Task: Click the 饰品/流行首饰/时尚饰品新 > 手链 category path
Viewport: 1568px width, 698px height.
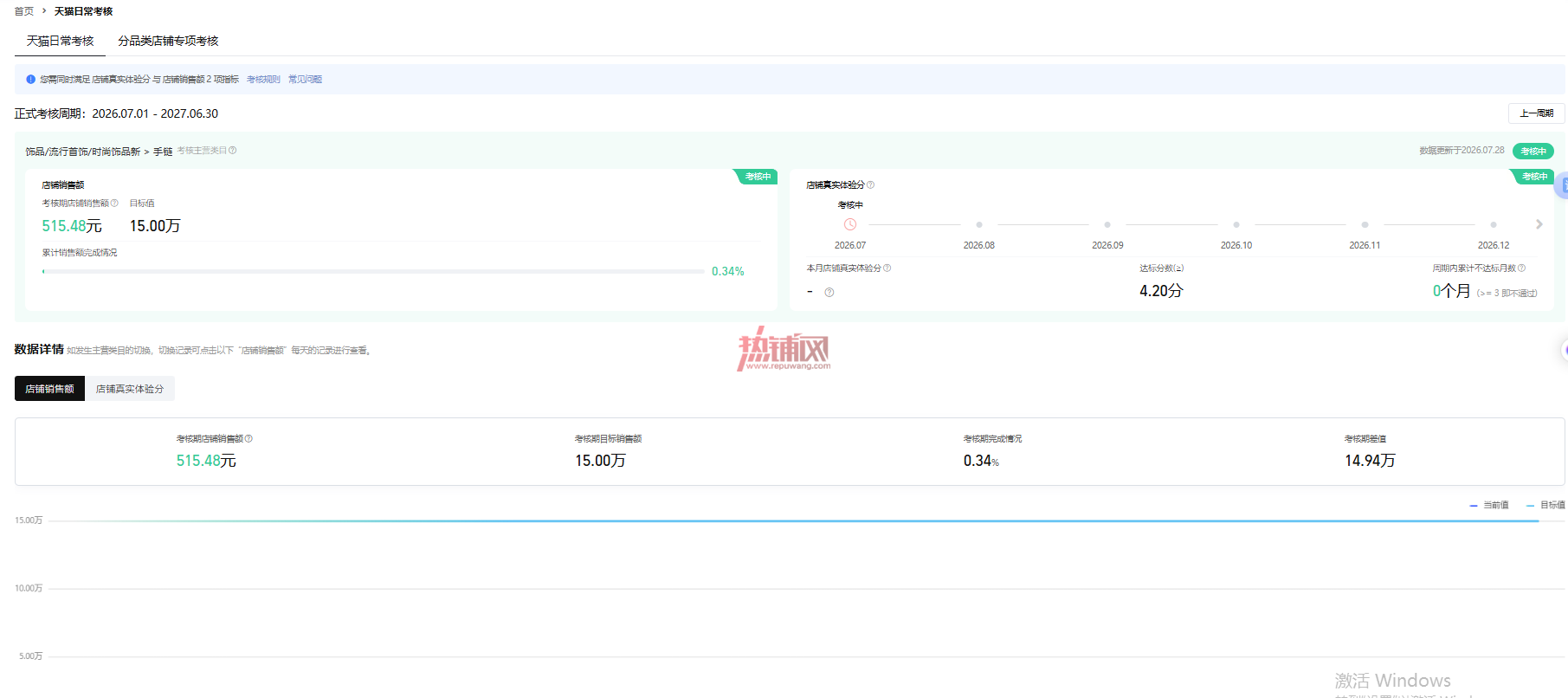Action: pyautogui.click(x=99, y=152)
